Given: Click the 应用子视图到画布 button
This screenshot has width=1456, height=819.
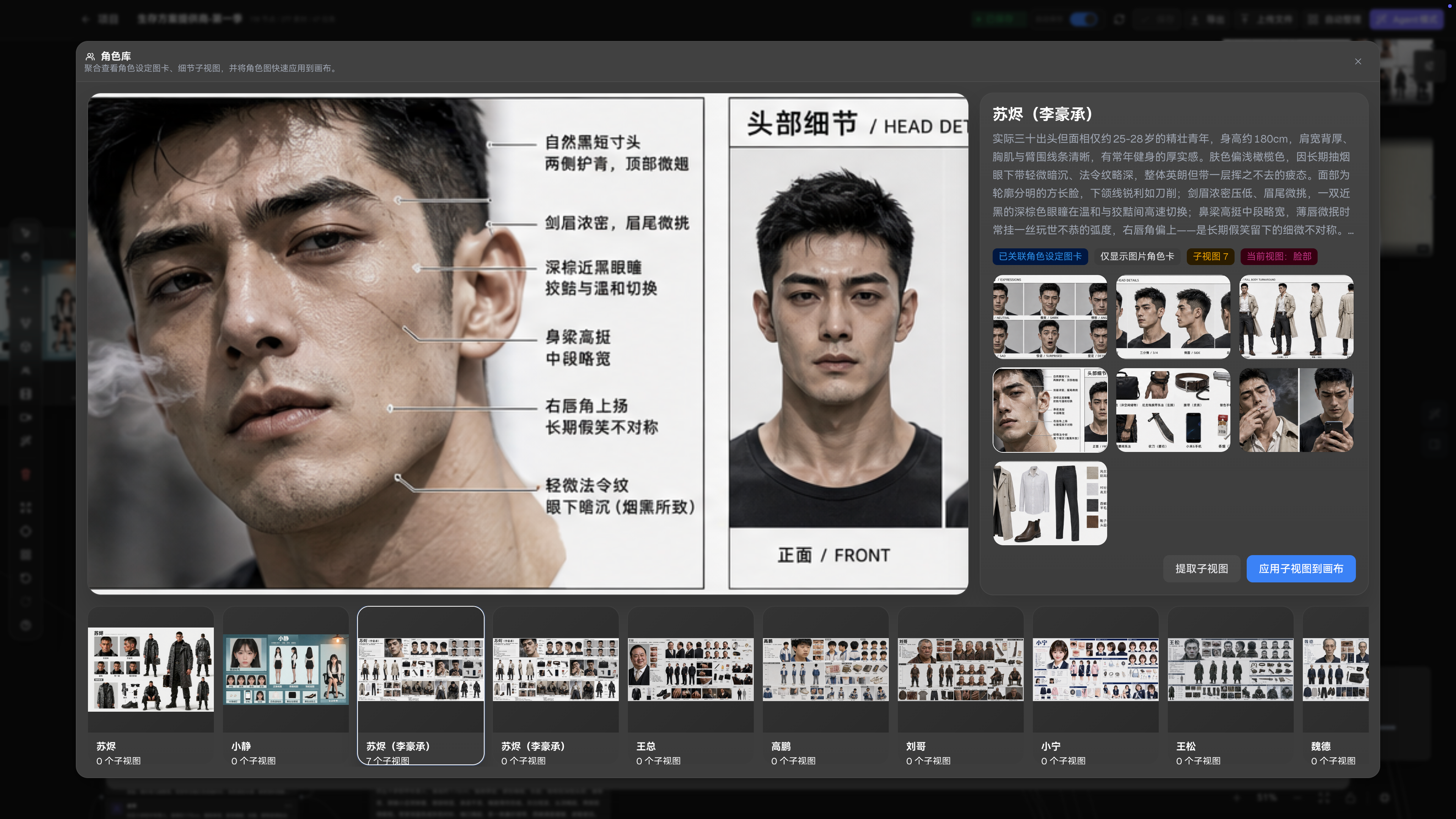Looking at the screenshot, I should point(1301,568).
